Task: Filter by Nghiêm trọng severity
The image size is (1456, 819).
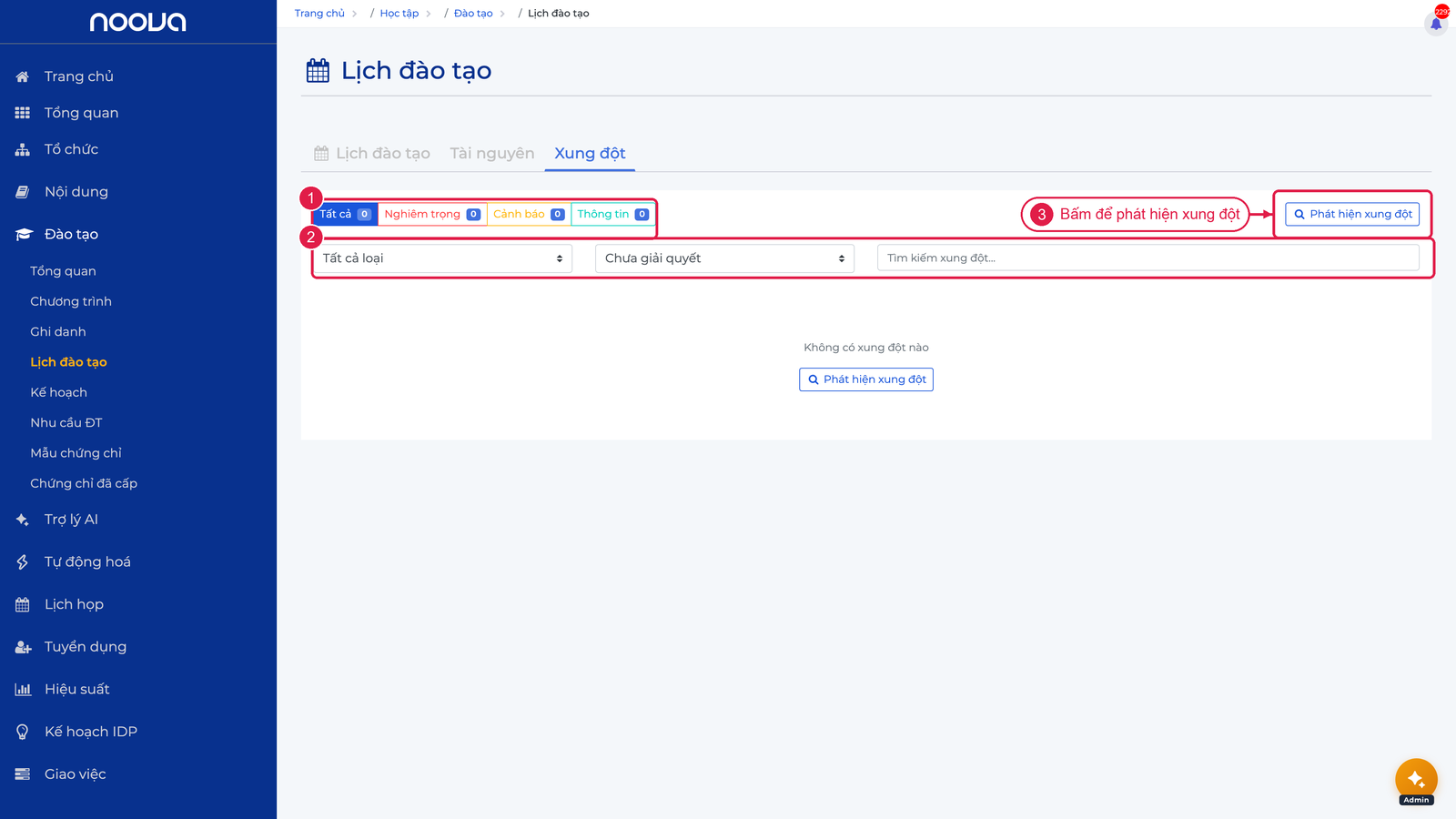Action: [x=432, y=214]
